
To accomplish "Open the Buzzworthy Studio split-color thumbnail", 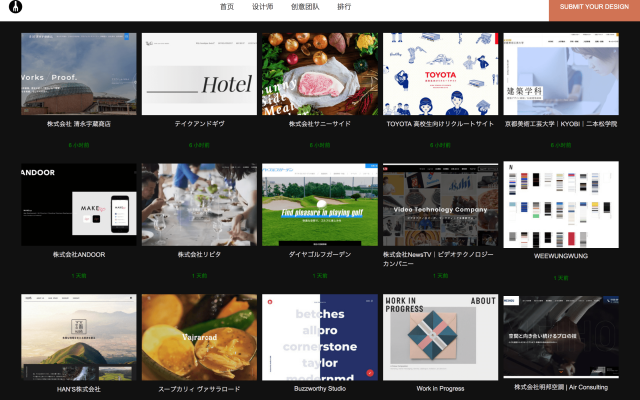I will (320, 337).
